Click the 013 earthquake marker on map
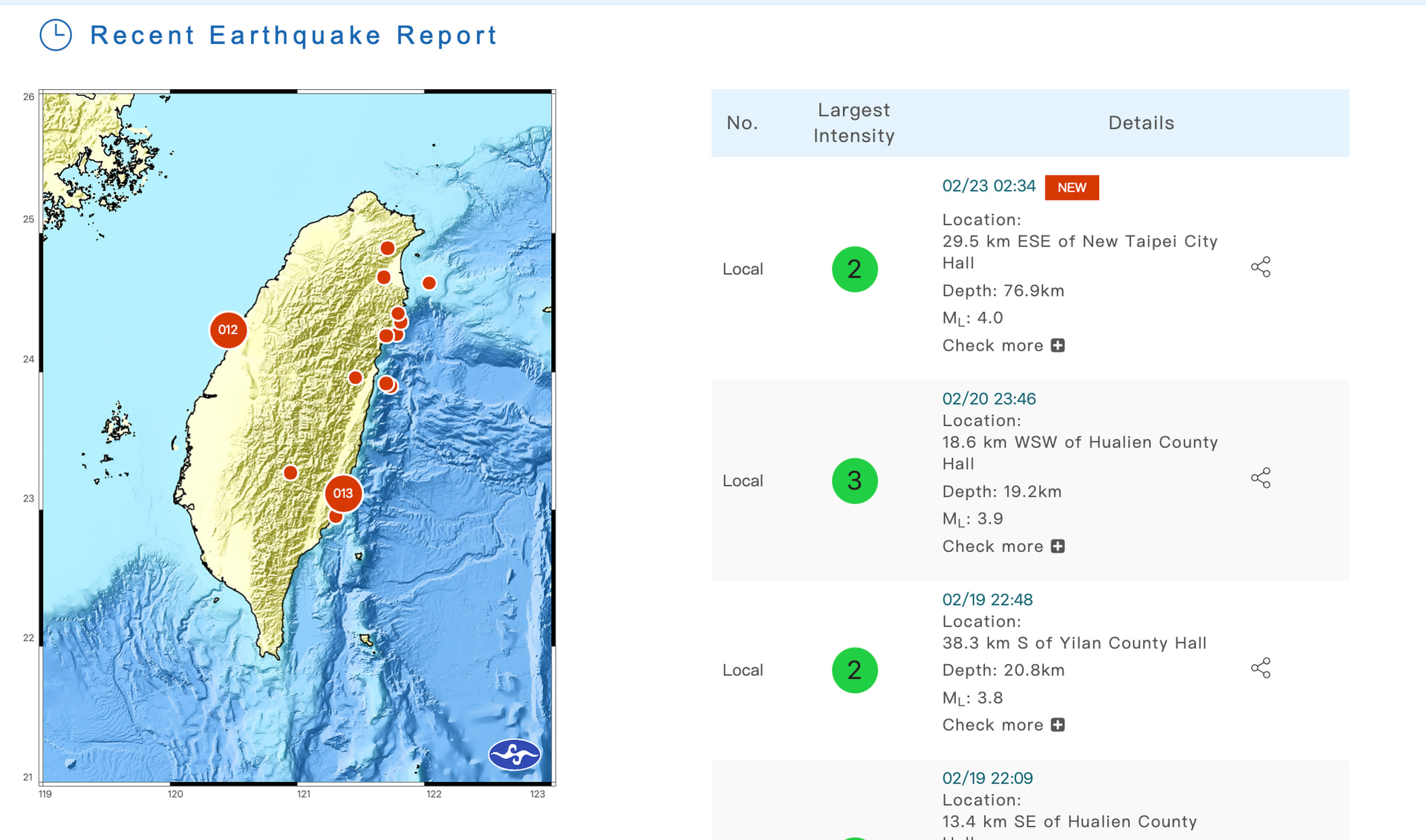The height and width of the screenshot is (840, 1426). pos(342,493)
